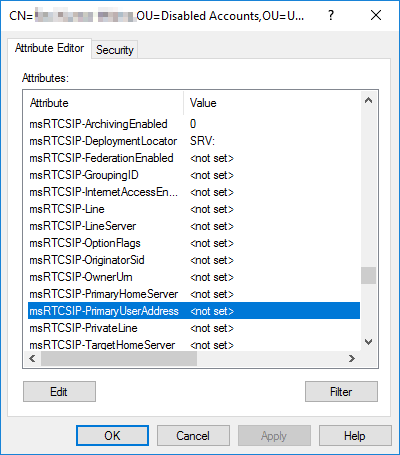The width and height of the screenshot is (400, 455).
Task: Dismiss the dialog using Cancel
Action: pyautogui.click(x=193, y=436)
